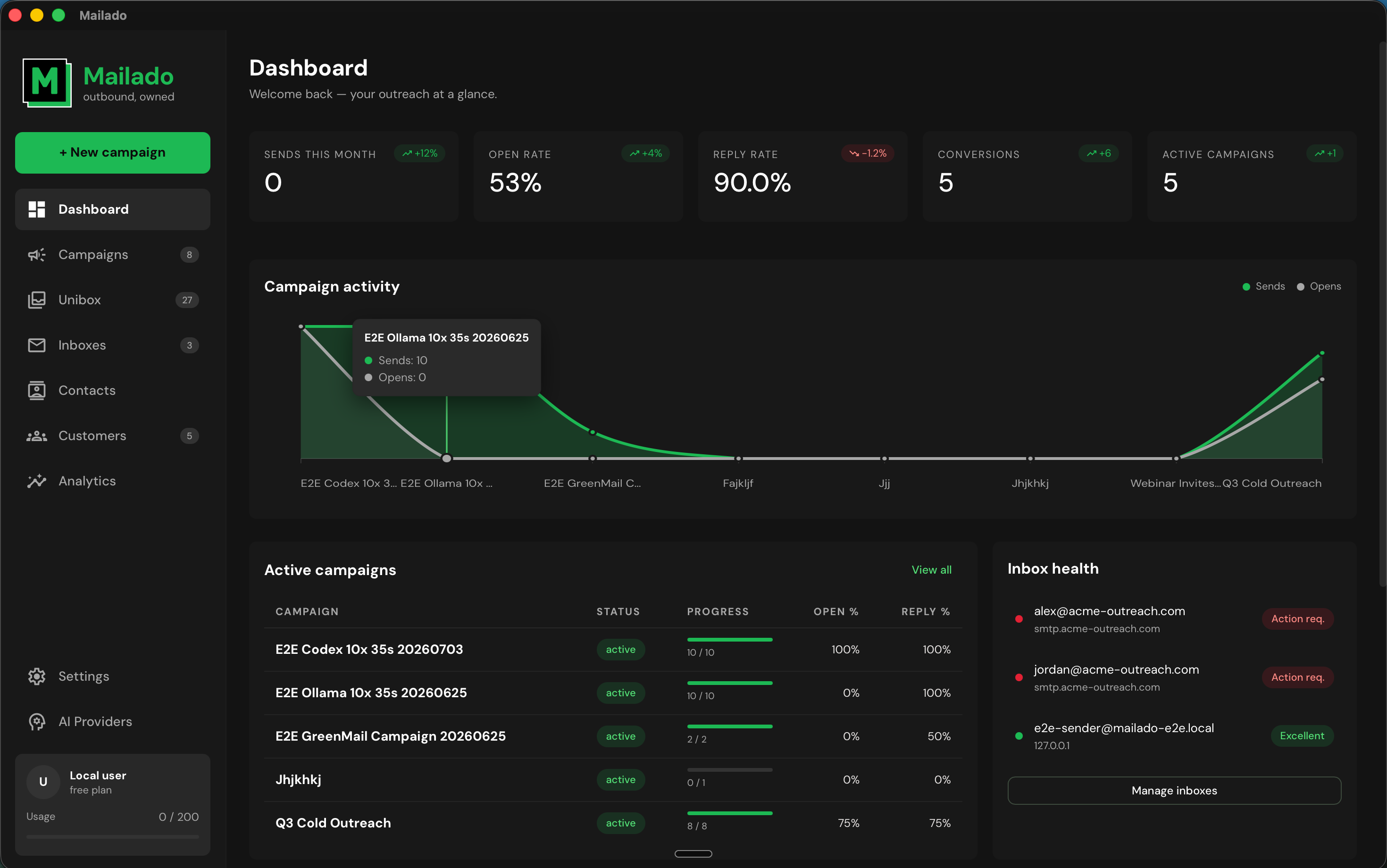The width and height of the screenshot is (1387, 868).
Task: Open Campaigns in sidebar
Action: click(113, 255)
